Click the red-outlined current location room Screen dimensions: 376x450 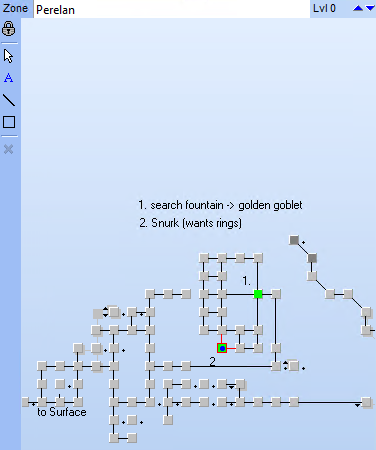[222, 348]
